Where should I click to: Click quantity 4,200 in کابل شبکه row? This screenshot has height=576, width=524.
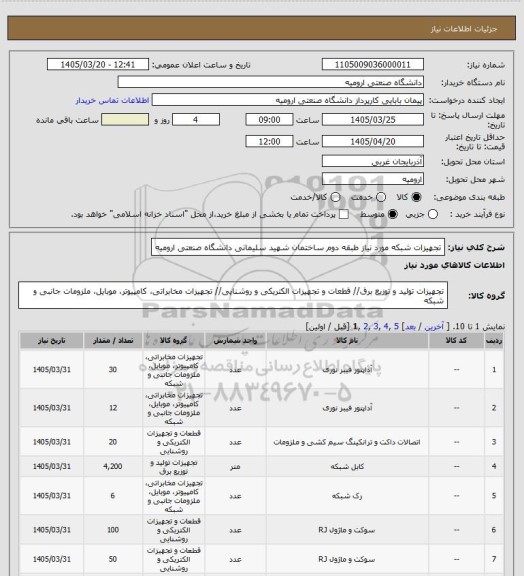(113, 466)
